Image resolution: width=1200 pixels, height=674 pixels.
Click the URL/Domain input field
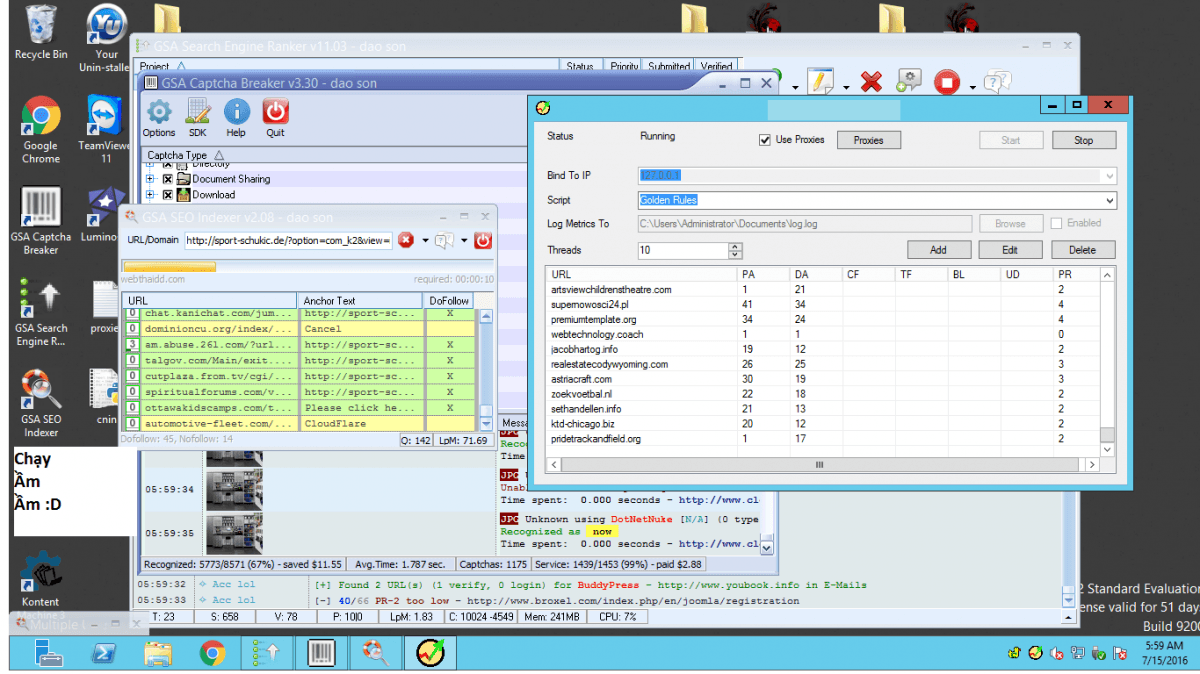[288, 240]
